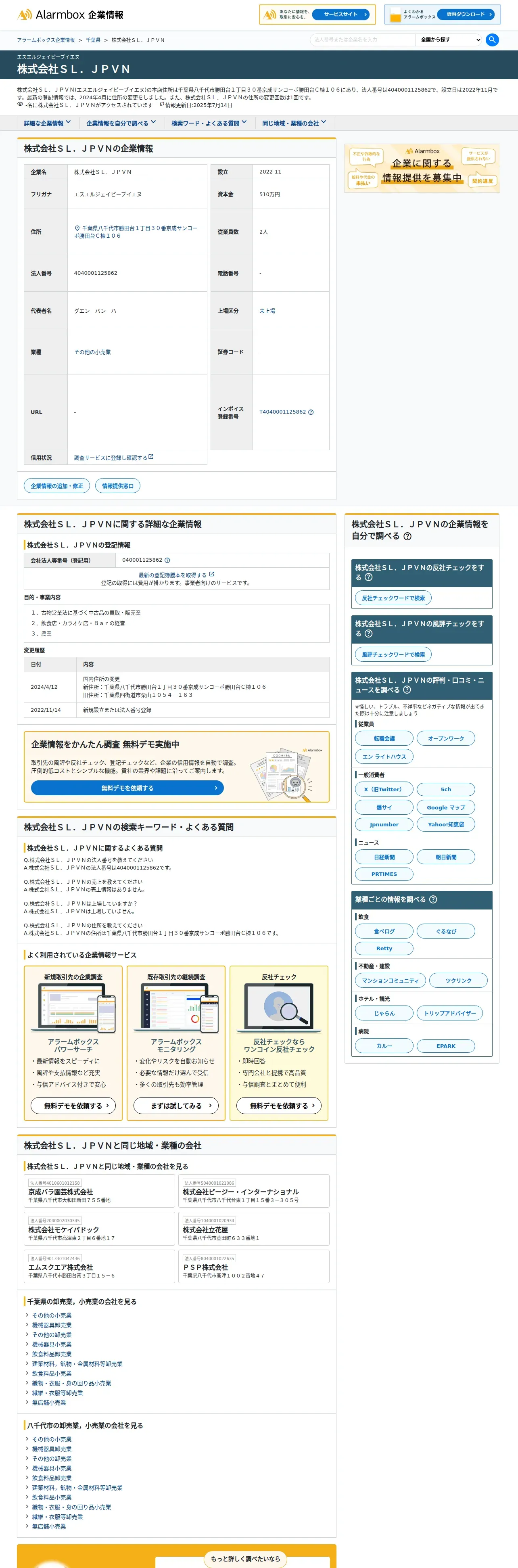
Task: Open 朝日新聞 news search
Action: pyautogui.click(x=445, y=857)
